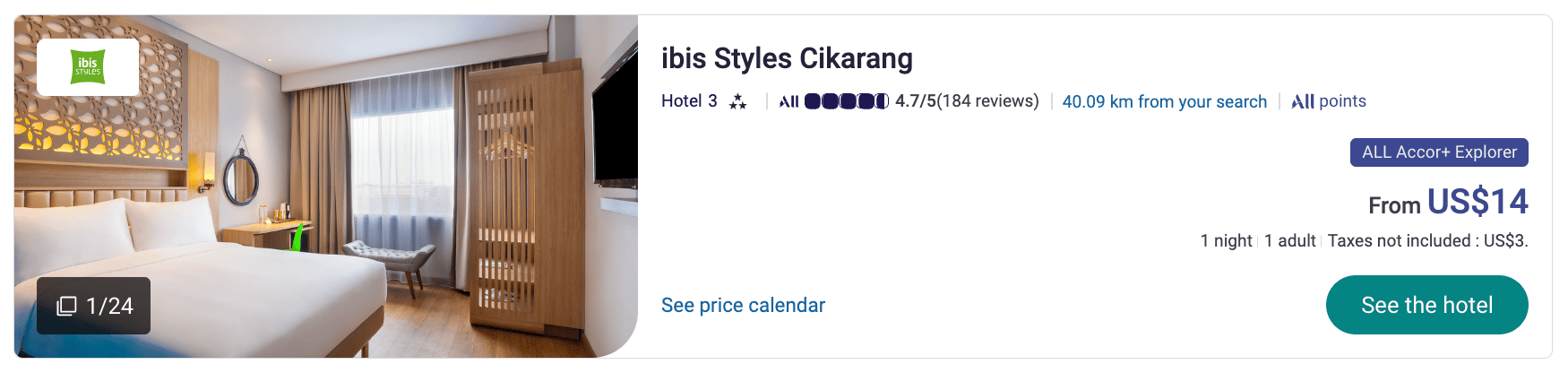Click the See the hotel button

1426,305
